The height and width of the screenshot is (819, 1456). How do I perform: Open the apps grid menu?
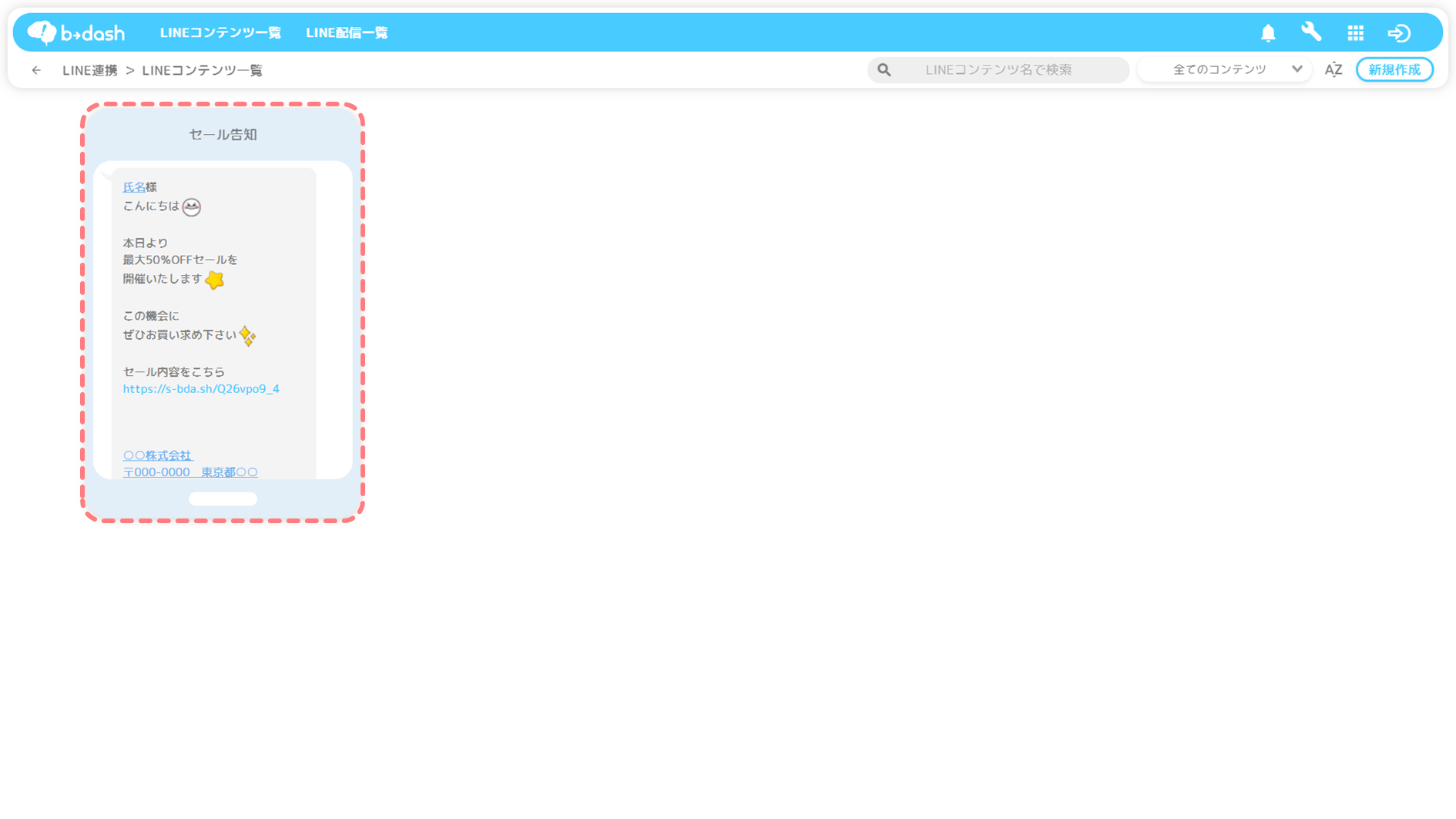pyautogui.click(x=1355, y=32)
